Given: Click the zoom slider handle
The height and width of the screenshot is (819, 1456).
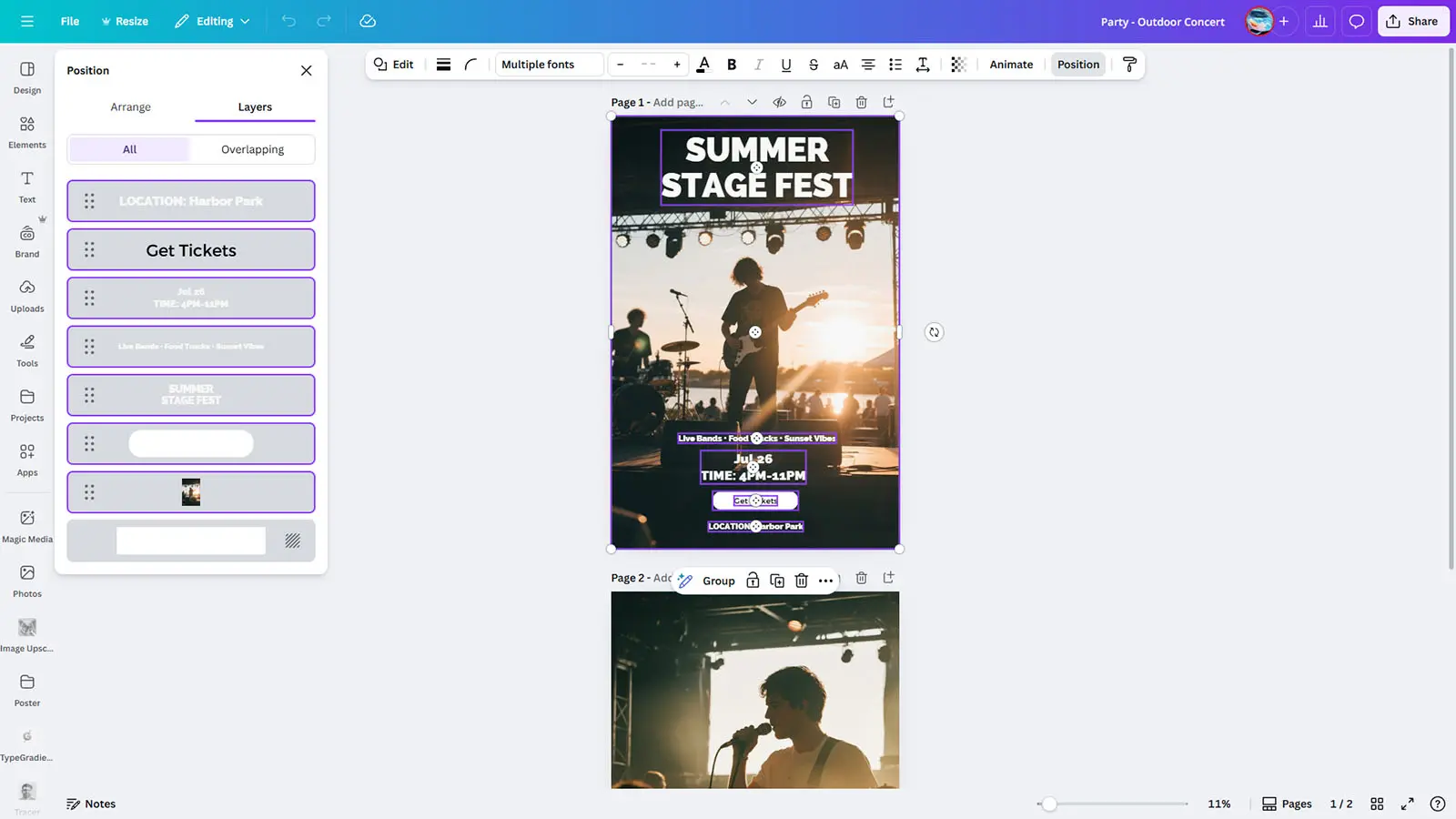Looking at the screenshot, I should (1049, 804).
